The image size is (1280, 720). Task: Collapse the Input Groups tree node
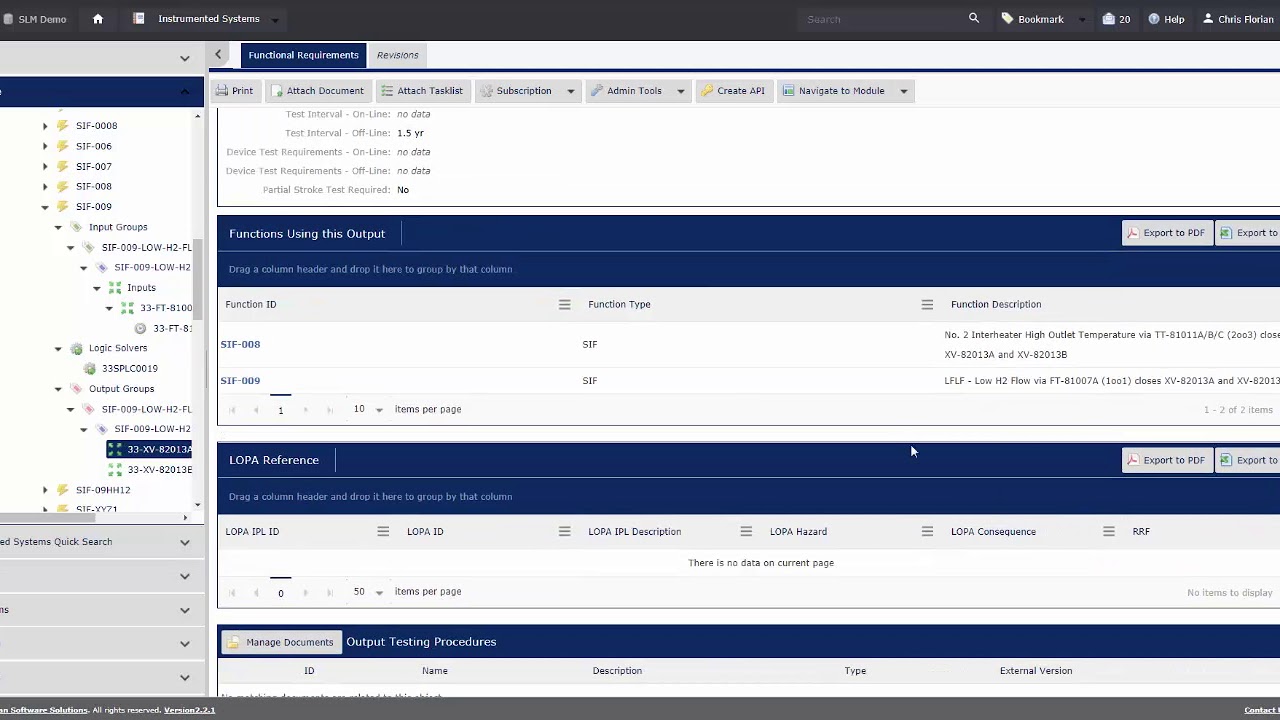(58, 227)
